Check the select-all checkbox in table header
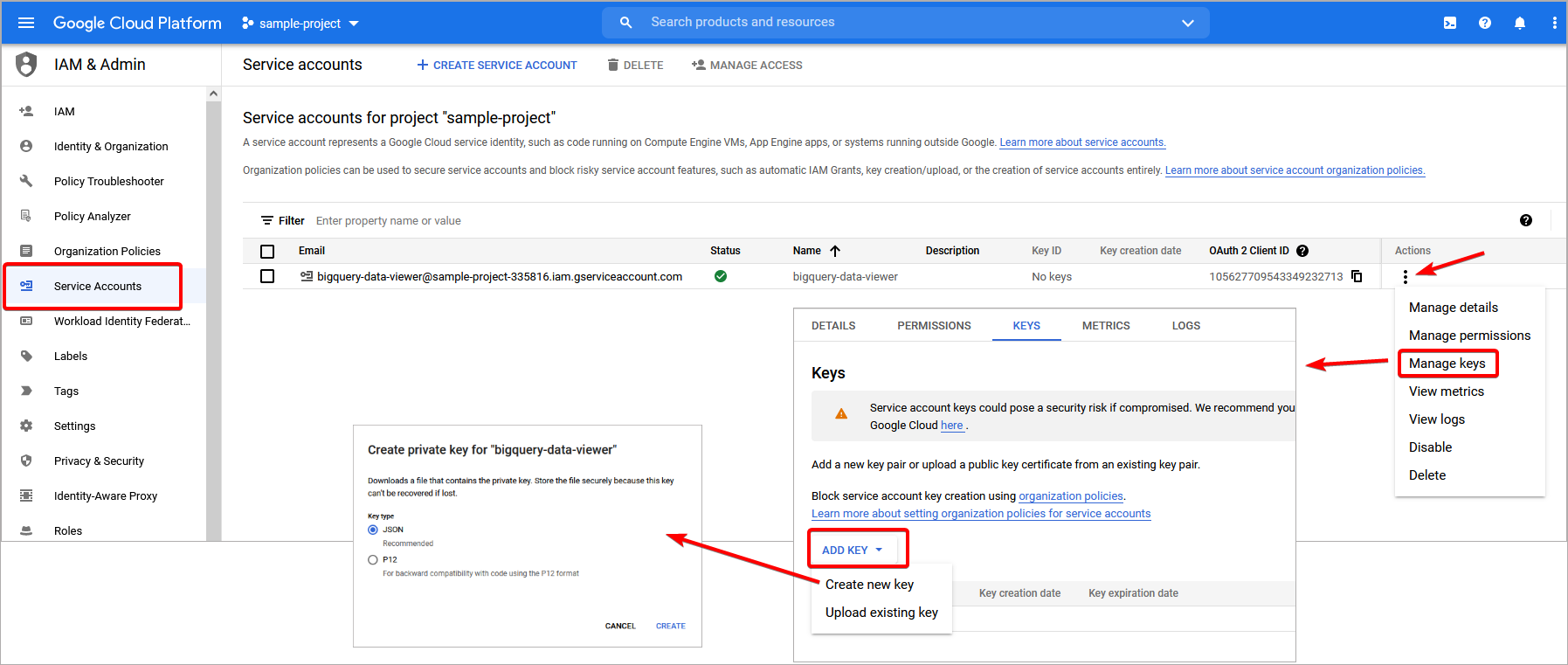The width and height of the screenshot is (1568, 665). tap(267, 252)
